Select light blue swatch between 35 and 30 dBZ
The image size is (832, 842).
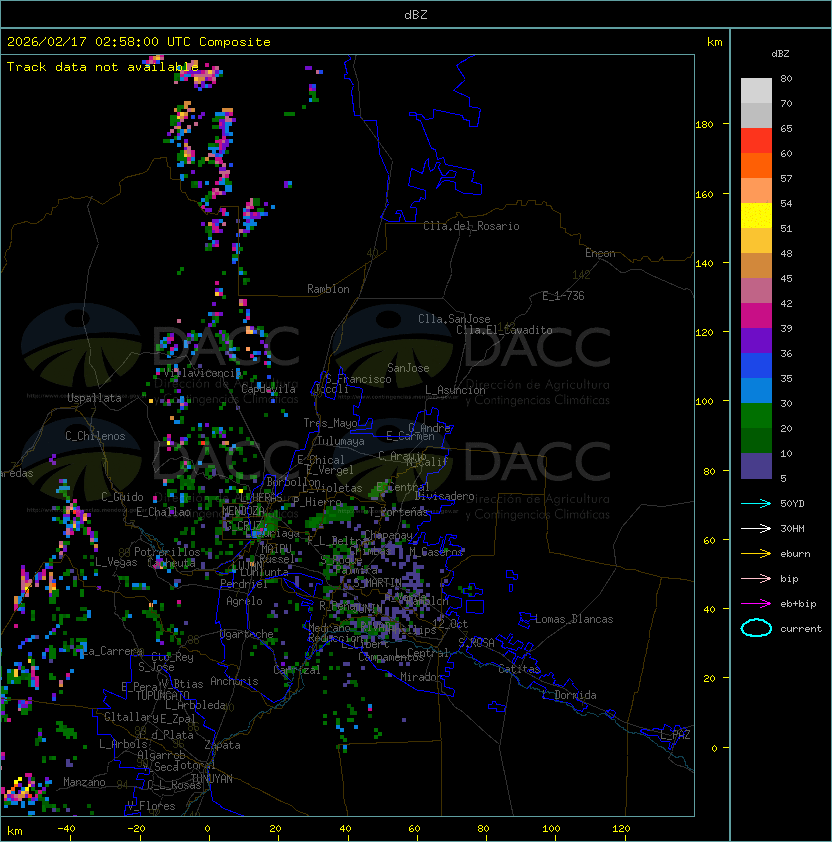point(756,390)
